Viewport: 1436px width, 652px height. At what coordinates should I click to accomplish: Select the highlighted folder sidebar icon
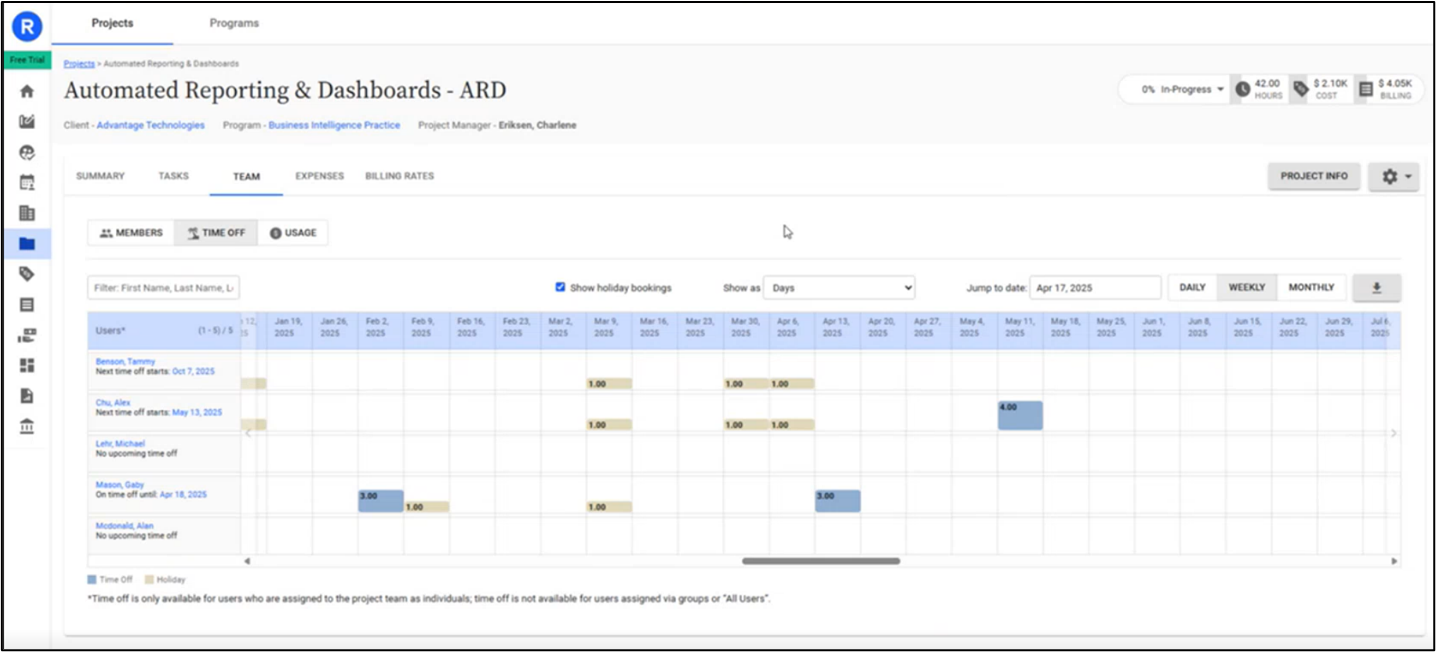pos(27,243)
